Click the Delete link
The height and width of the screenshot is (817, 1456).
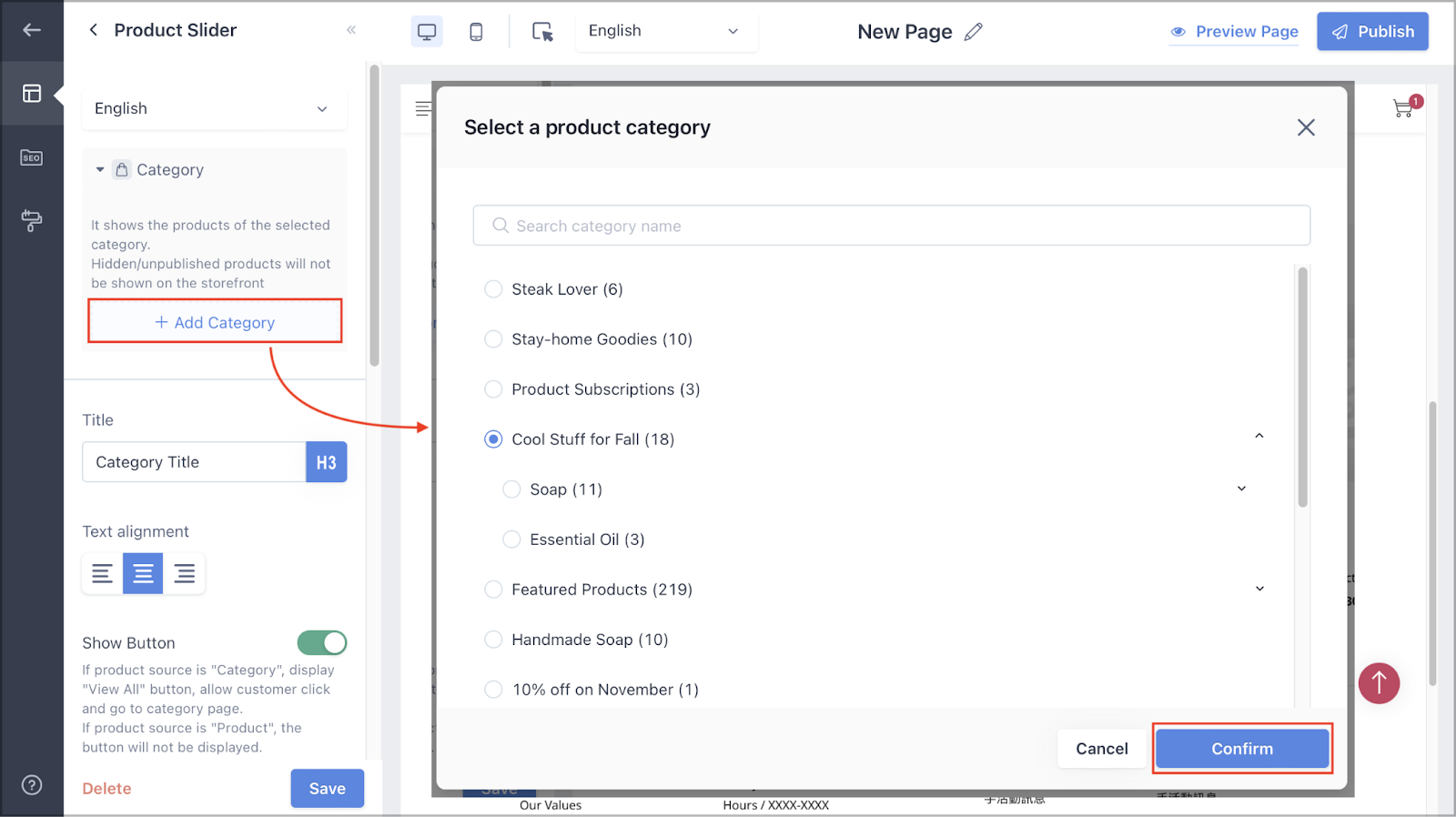(x=106, y=789)
